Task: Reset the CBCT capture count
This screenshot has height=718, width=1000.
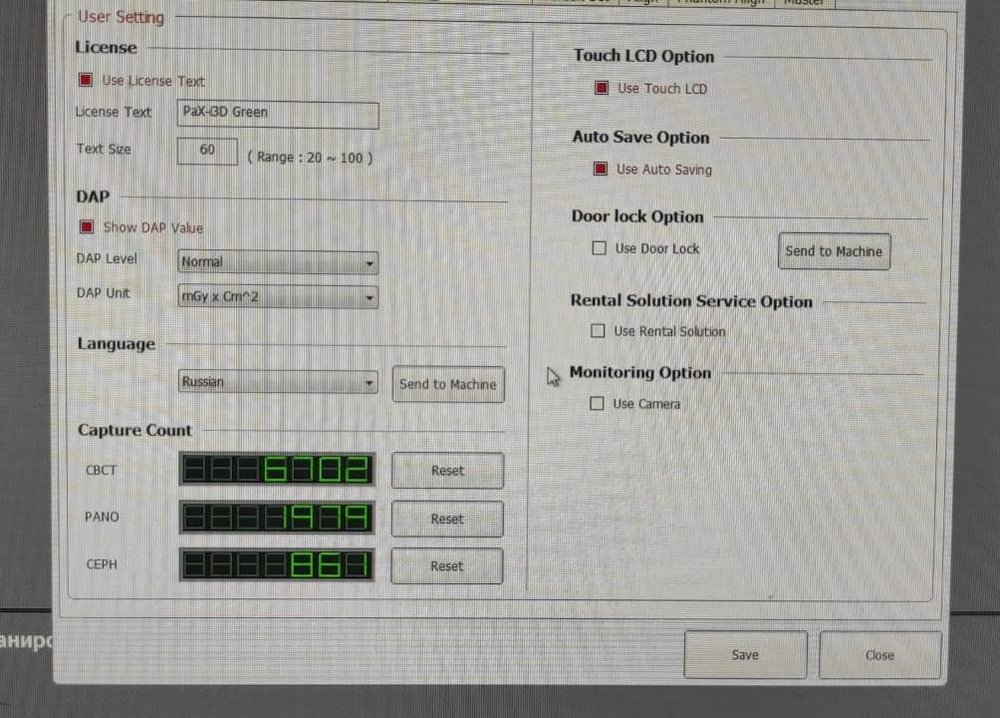Action: click(x=448, y=471)
